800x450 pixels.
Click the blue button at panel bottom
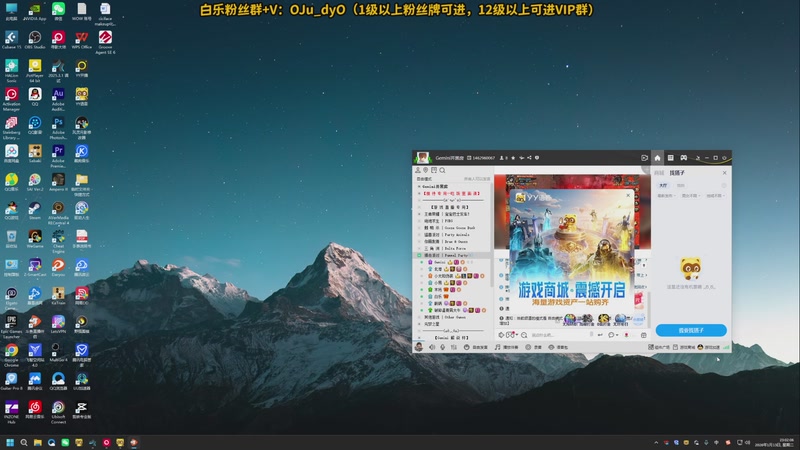point(691,330)
